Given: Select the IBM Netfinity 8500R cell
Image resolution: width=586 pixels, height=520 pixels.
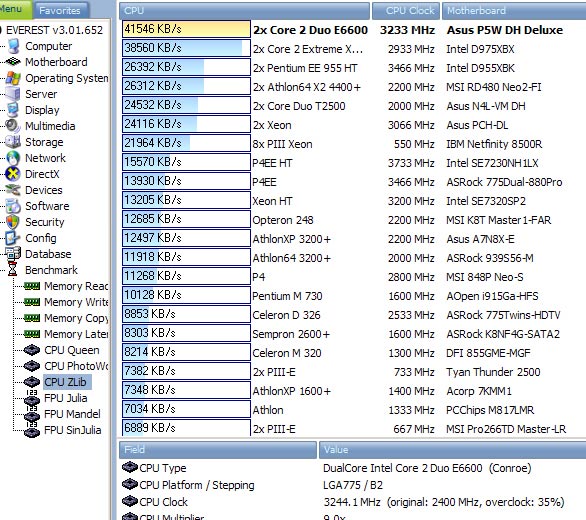Looking at the screenshot, I should tap(494, 144).
